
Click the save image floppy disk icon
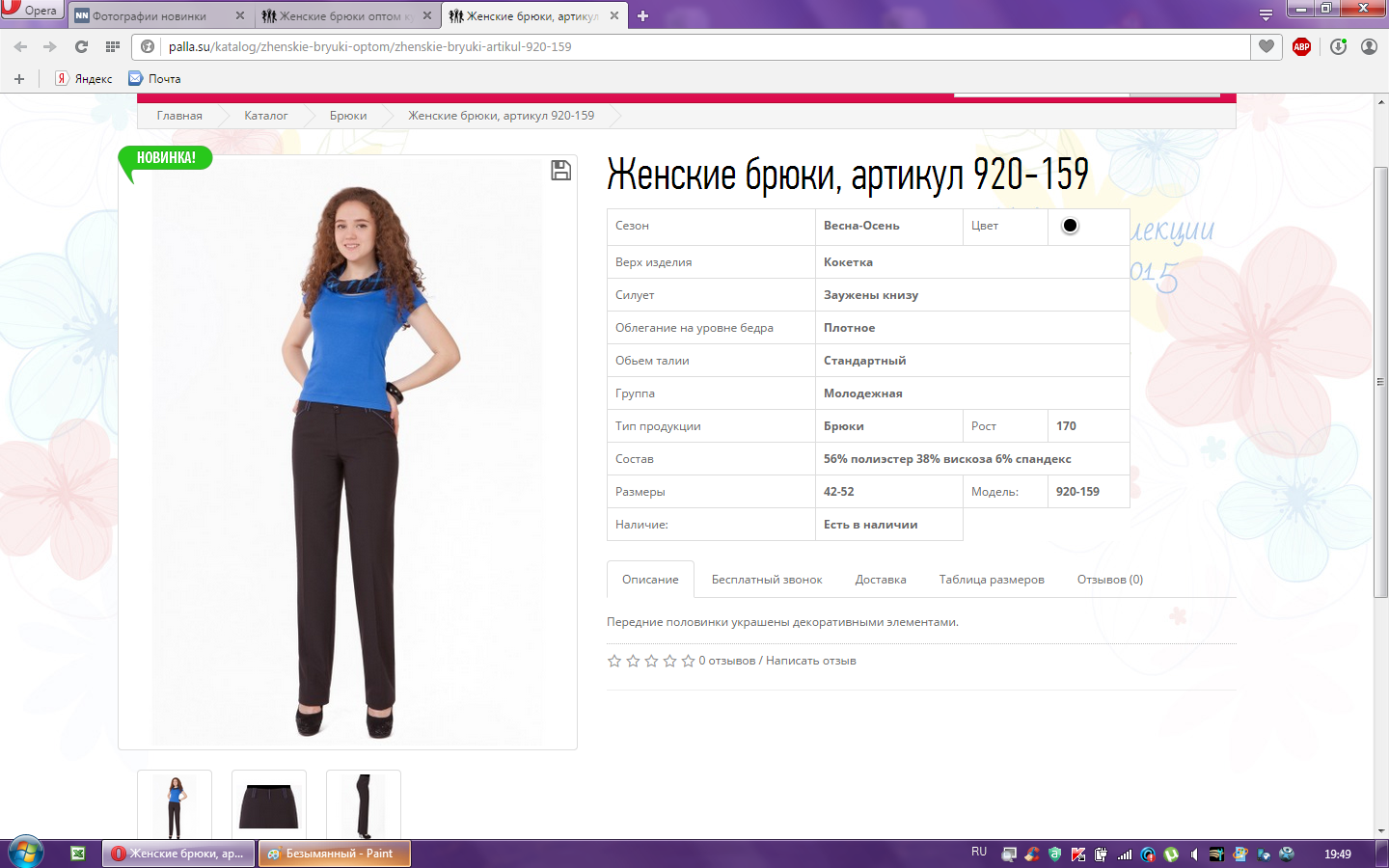pos(560,171)
